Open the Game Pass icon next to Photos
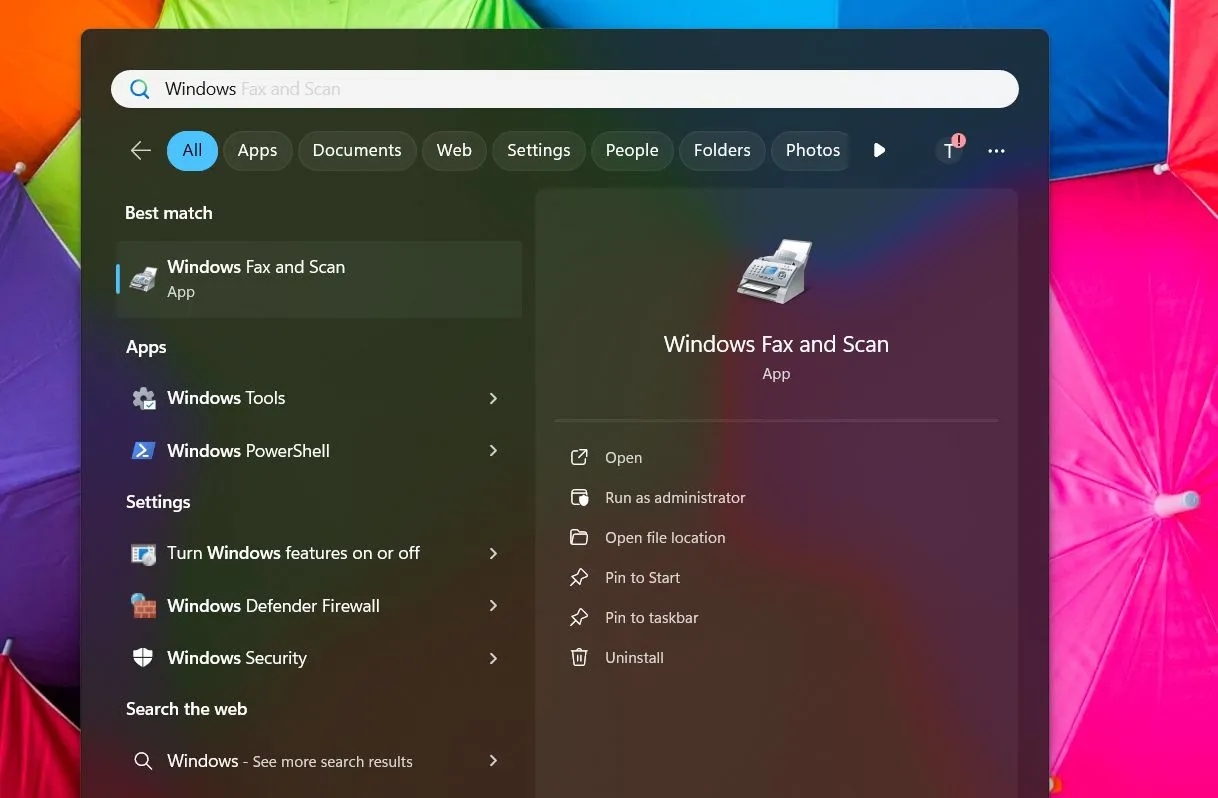1218x798 pixels. pos(878,150)
